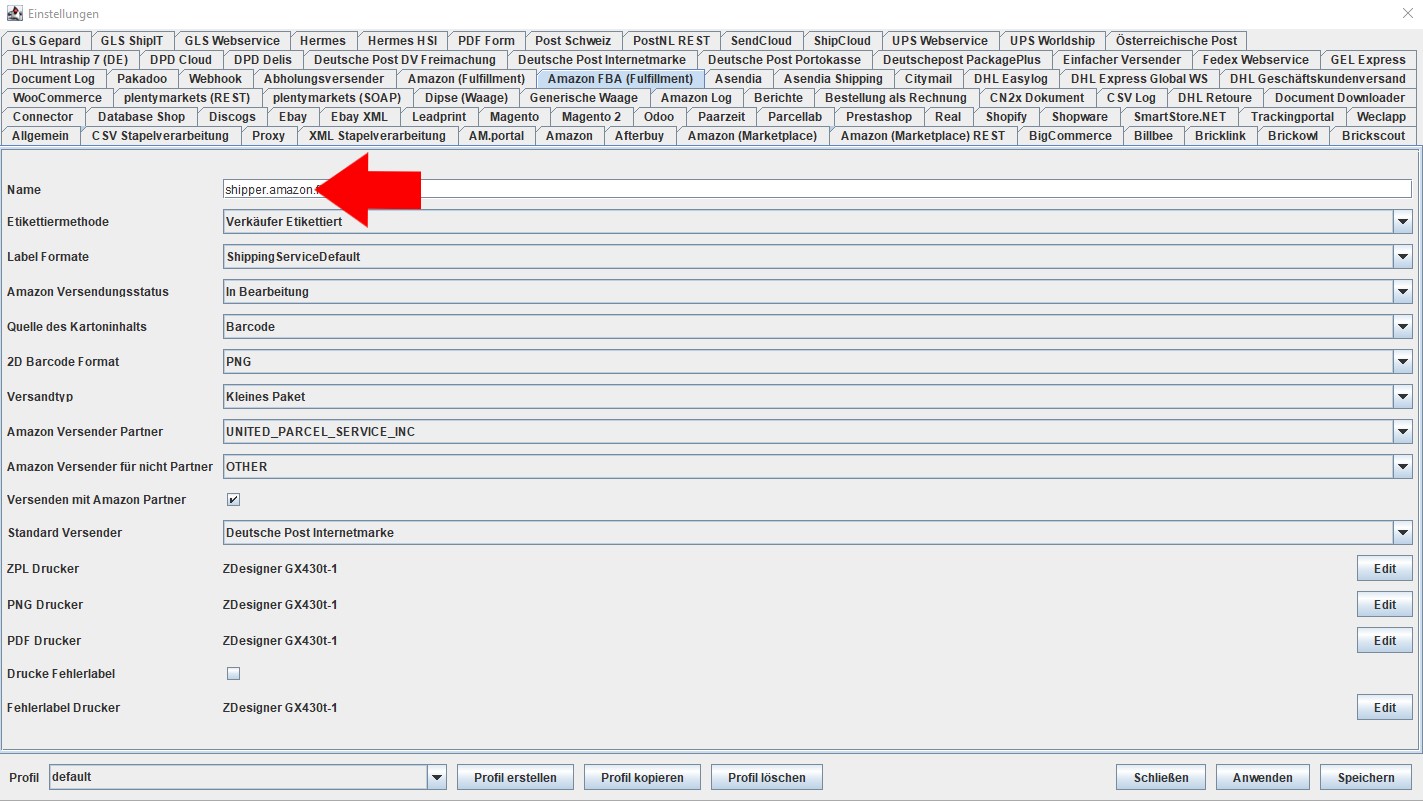
Task: Switch to ShipCloud tab
Action: 842,41
